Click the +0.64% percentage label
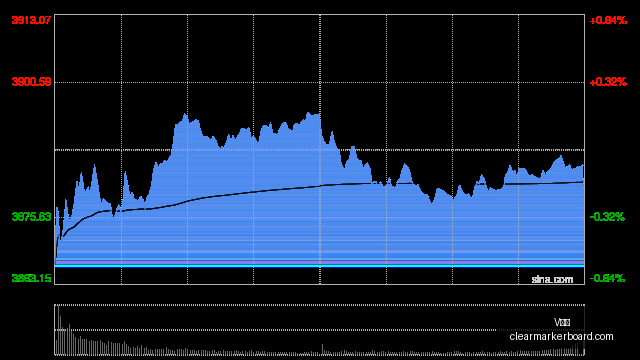This screenshot has width=640, height=360. 608,20
